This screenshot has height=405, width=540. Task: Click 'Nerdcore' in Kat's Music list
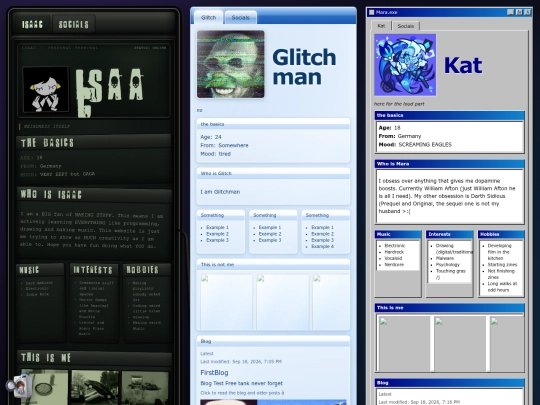[x=394, y=265]
